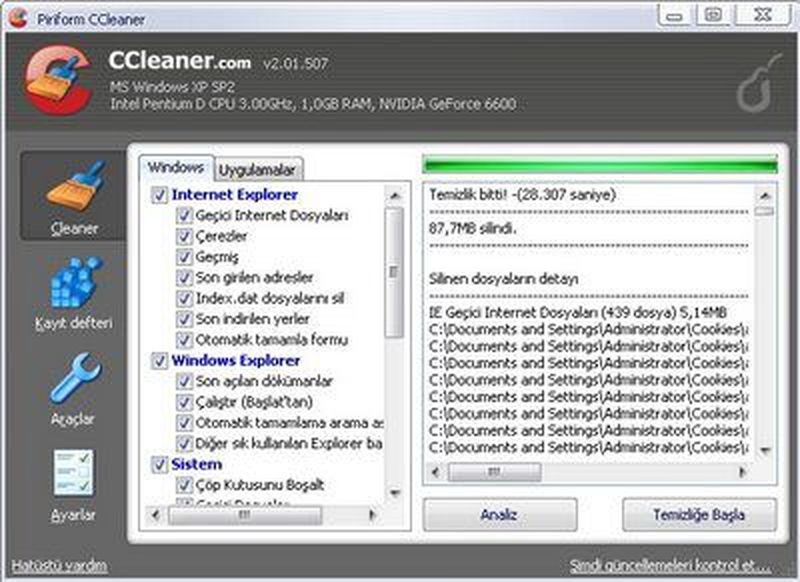Uncheck Geçici Internet Dosyaları checkbox
800x582 pixels.
pos(184,216)
